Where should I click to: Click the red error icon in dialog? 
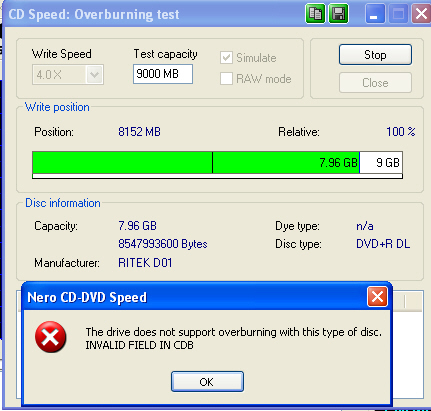point(50,337)
